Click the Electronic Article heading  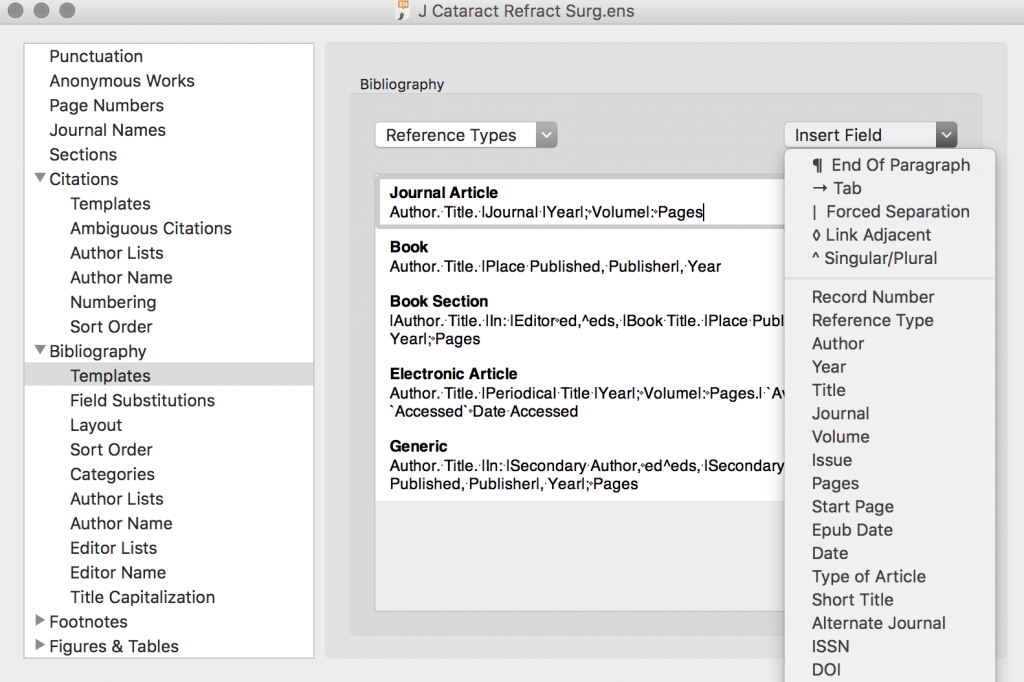click(453, 374)
